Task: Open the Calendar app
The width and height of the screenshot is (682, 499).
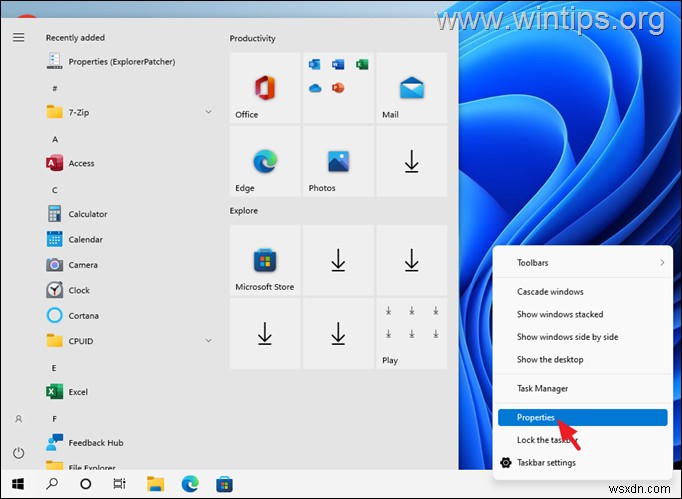Action: click(74, 239)
